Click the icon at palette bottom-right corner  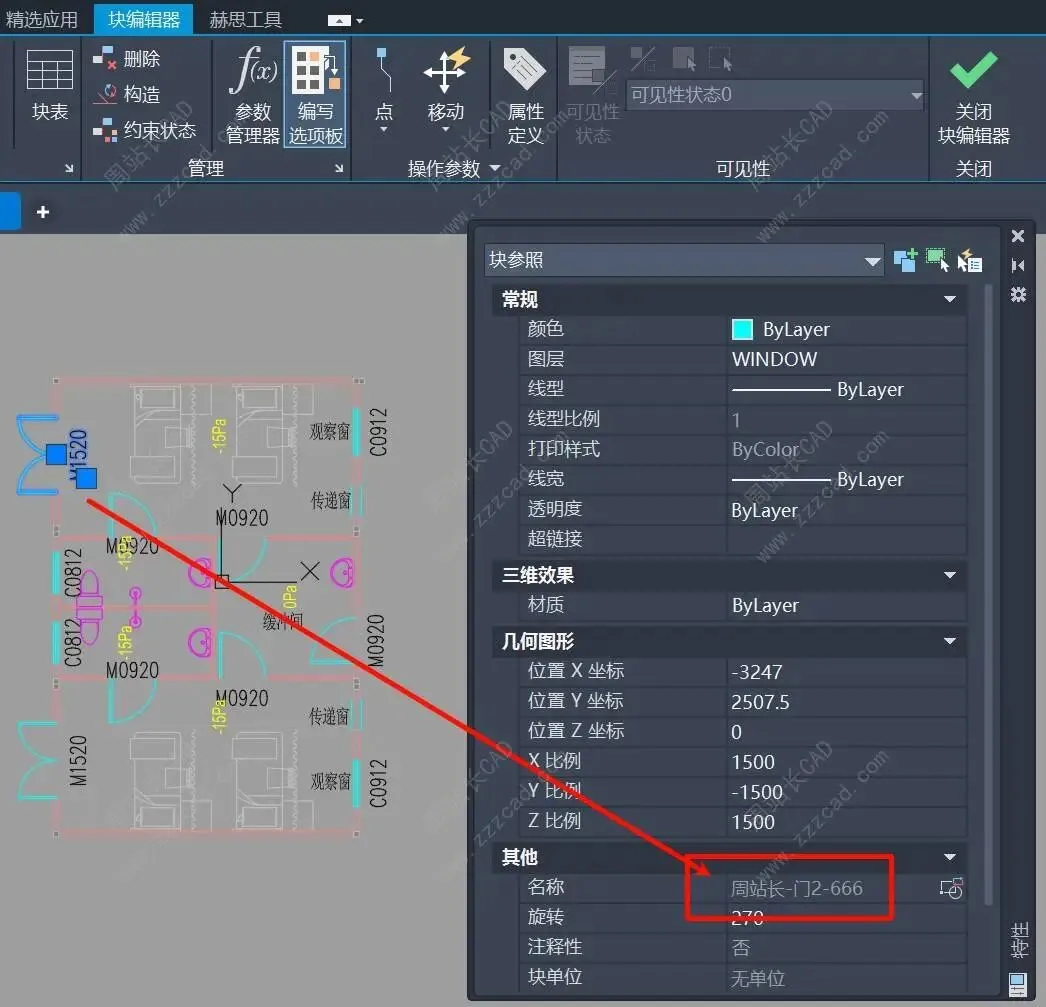coord(1018,983)
